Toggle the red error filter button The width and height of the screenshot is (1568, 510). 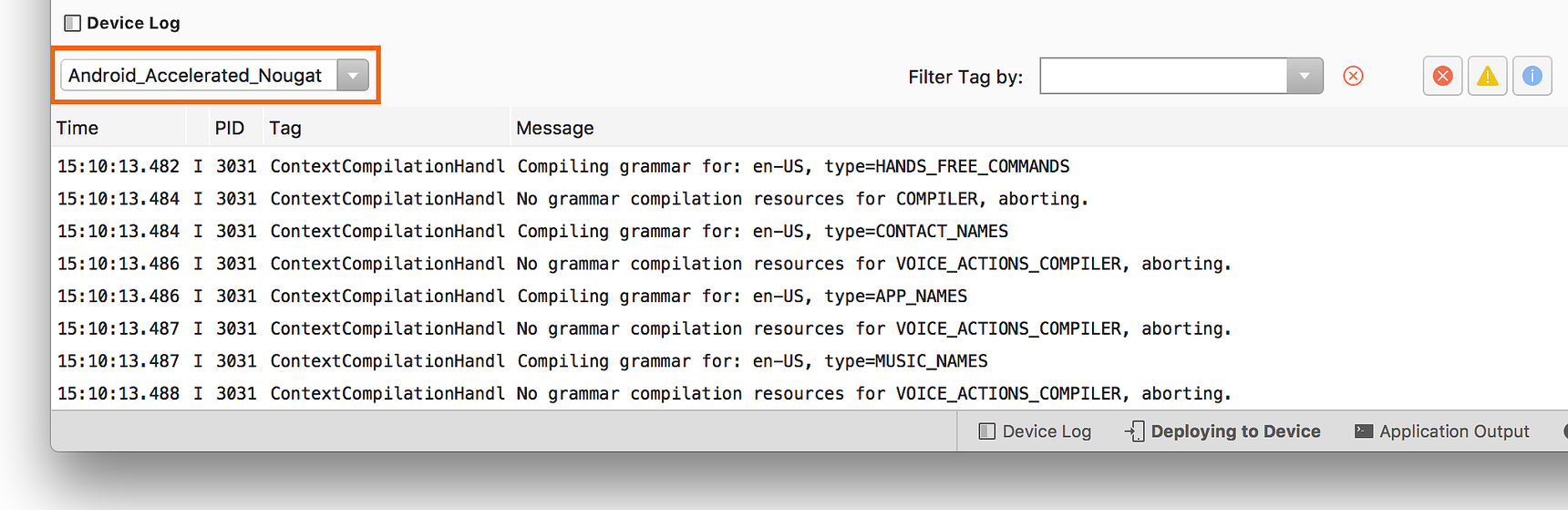pos(1442,76)
